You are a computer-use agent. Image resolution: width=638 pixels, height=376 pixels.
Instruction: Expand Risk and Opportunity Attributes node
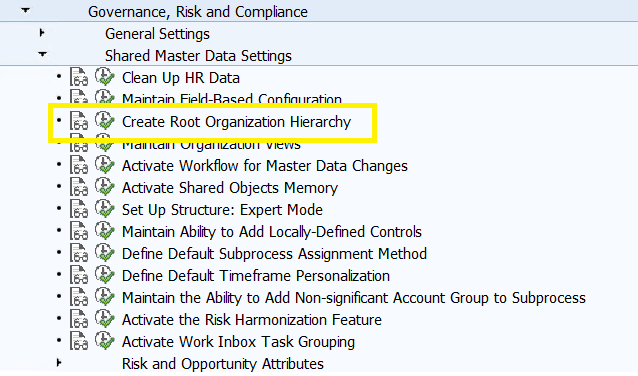click(x=59, y=362)
